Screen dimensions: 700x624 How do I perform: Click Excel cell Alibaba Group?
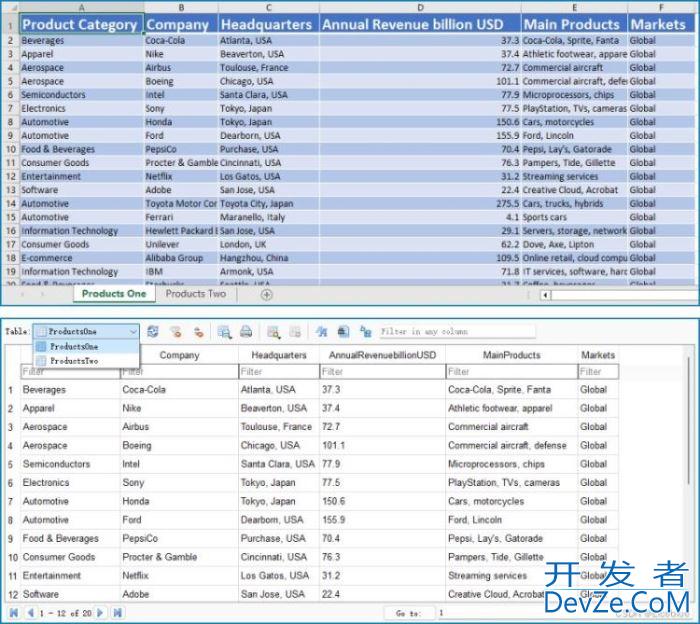pos(181,258)
